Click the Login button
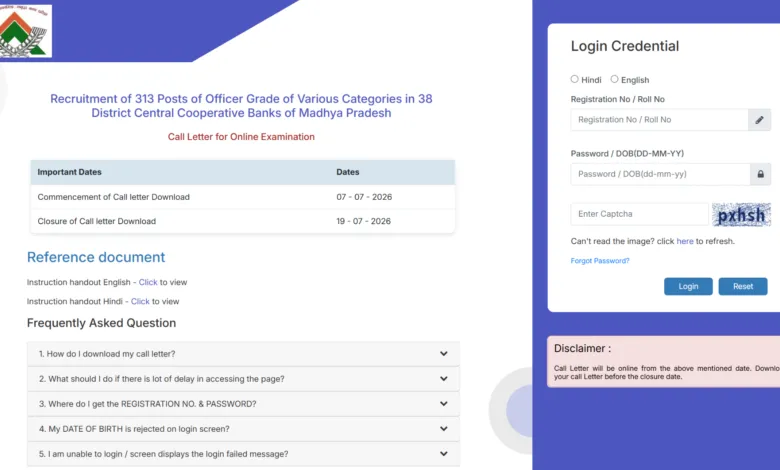This screenshot has width=780, height=470. pos(688,286)
